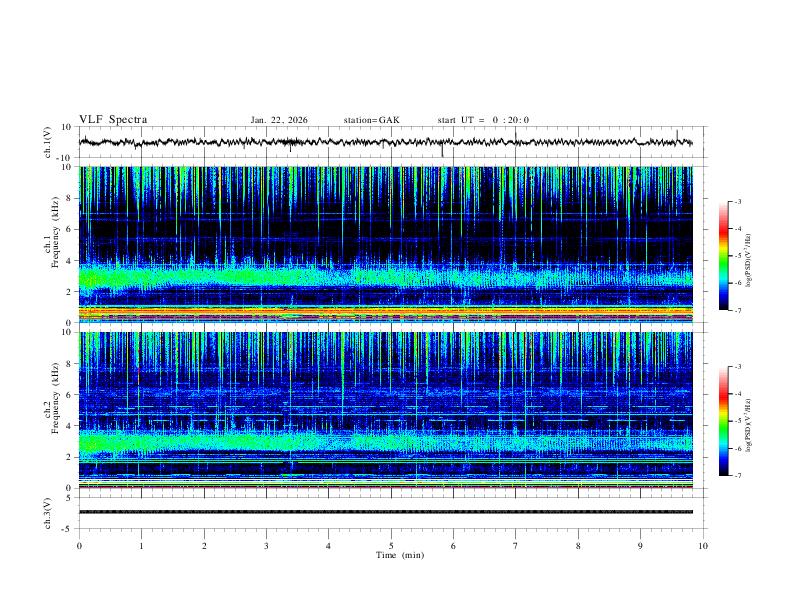
Task: Select the date text "Jan. 22, 2026"
Action: pos(279,120)
